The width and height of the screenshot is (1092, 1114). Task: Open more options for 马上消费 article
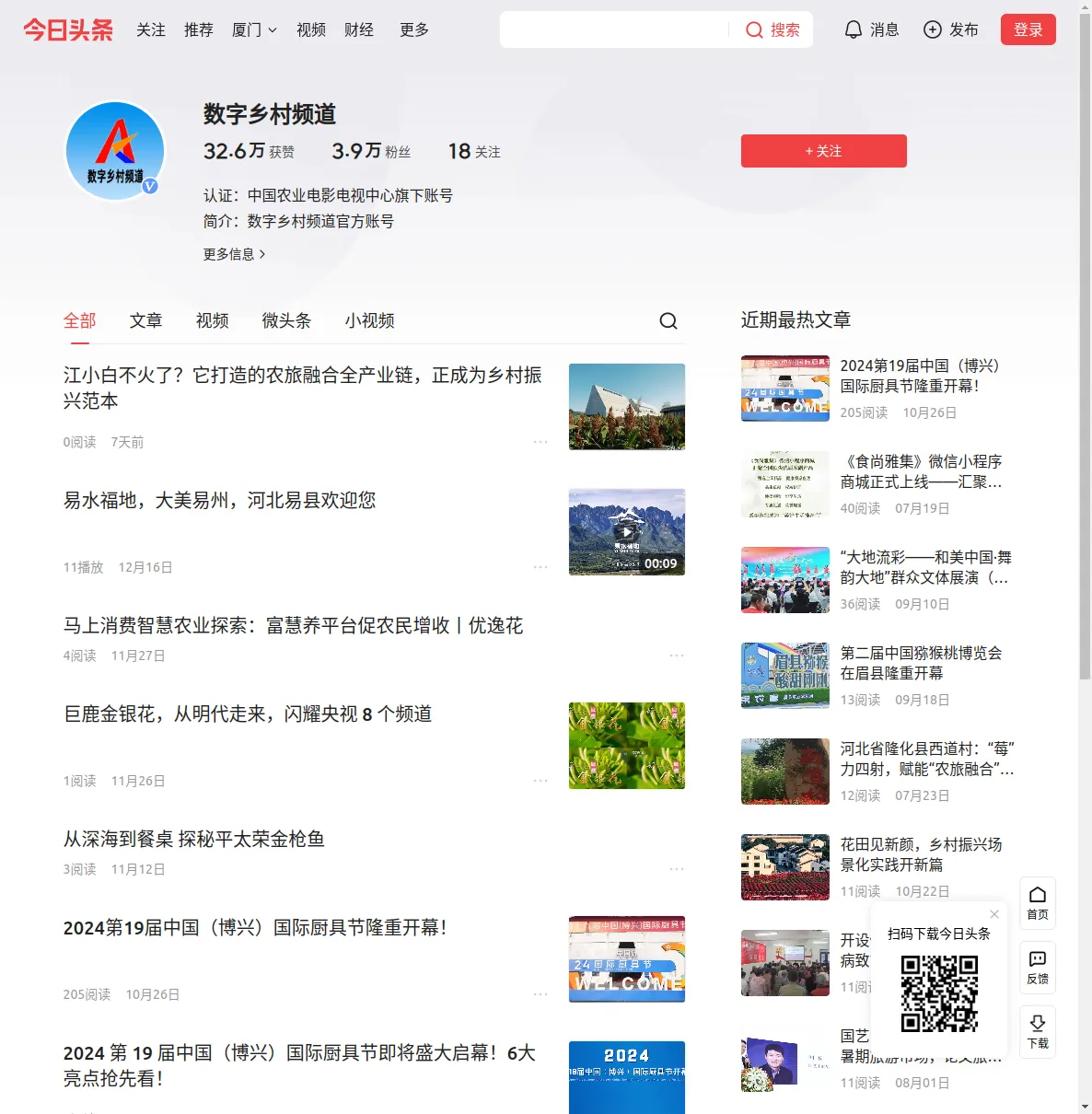point(677,656)
